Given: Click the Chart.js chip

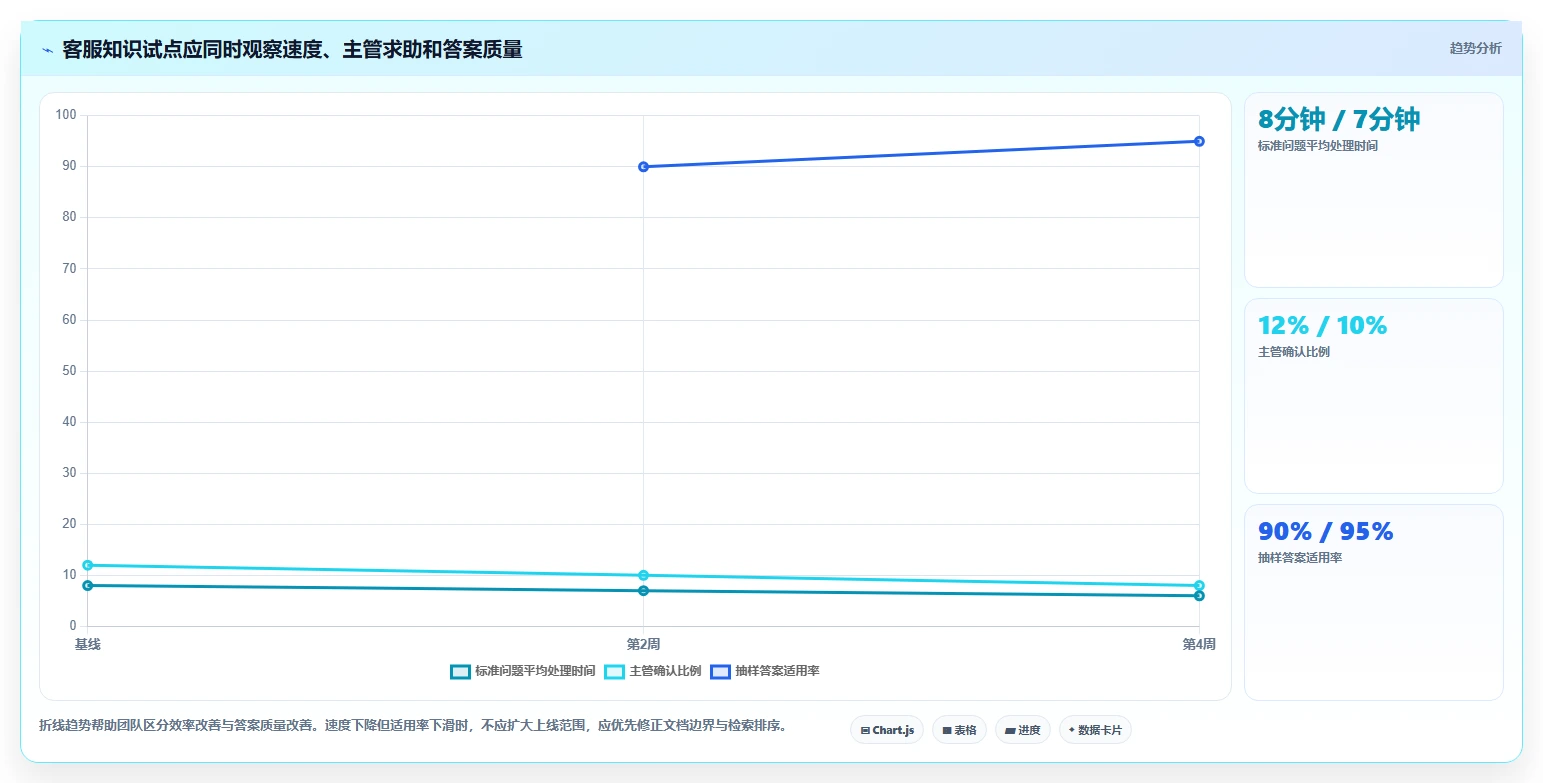Looking at the screenshot, I should pos(887,730).
